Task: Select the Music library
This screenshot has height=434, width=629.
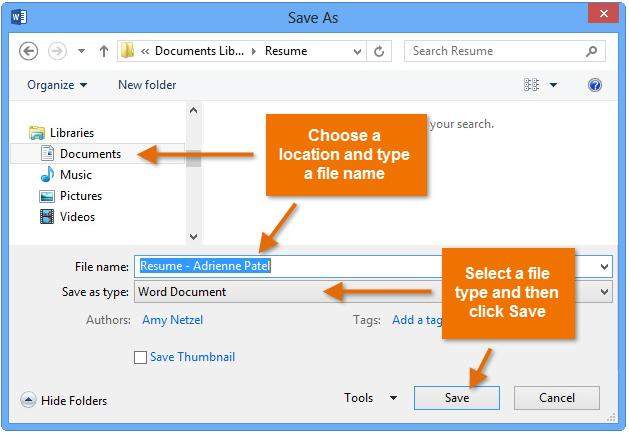Action: (76, 174)
